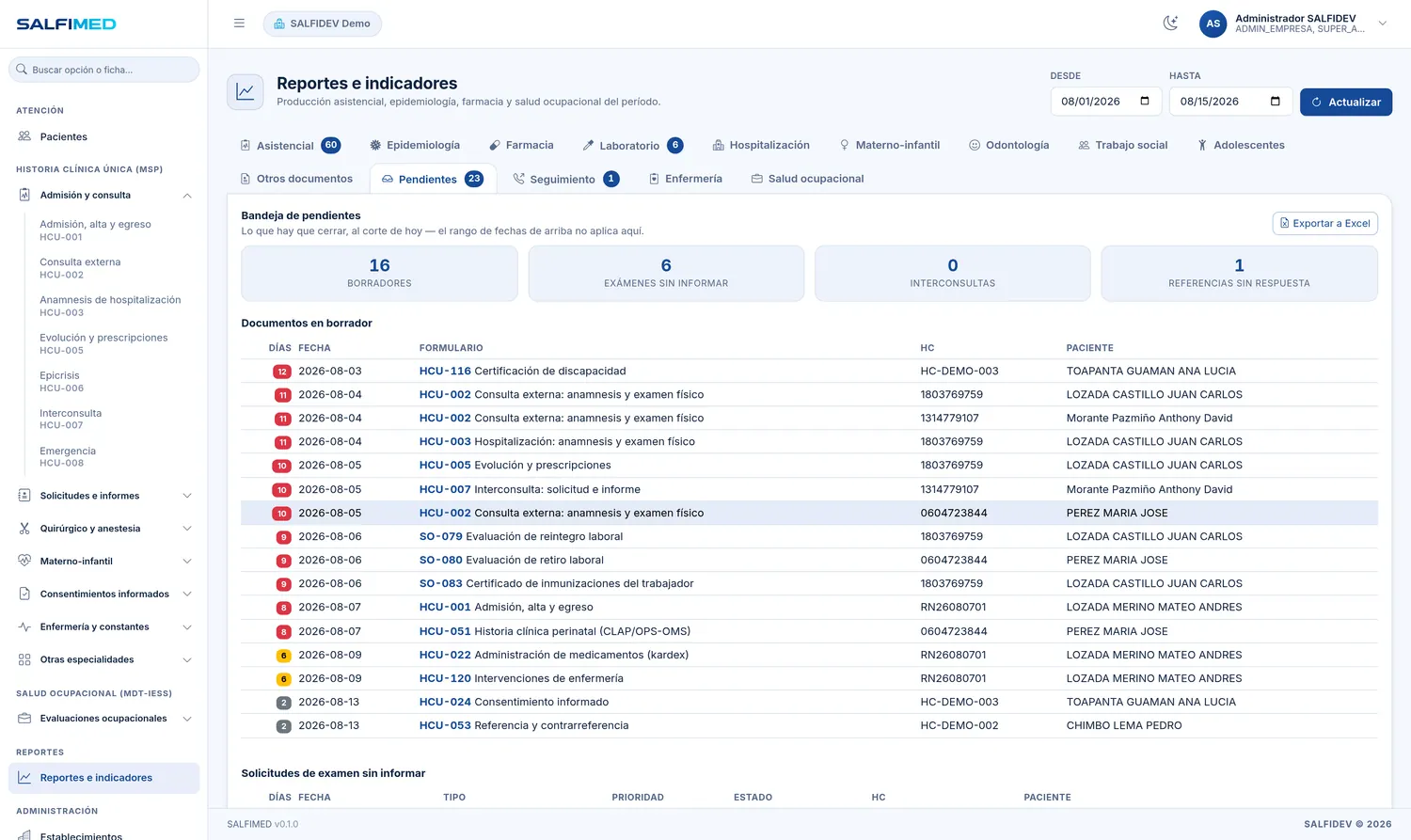Open the SALFIDEV Demo establishment selector
Screen dimensions: 1411x840
322,24
